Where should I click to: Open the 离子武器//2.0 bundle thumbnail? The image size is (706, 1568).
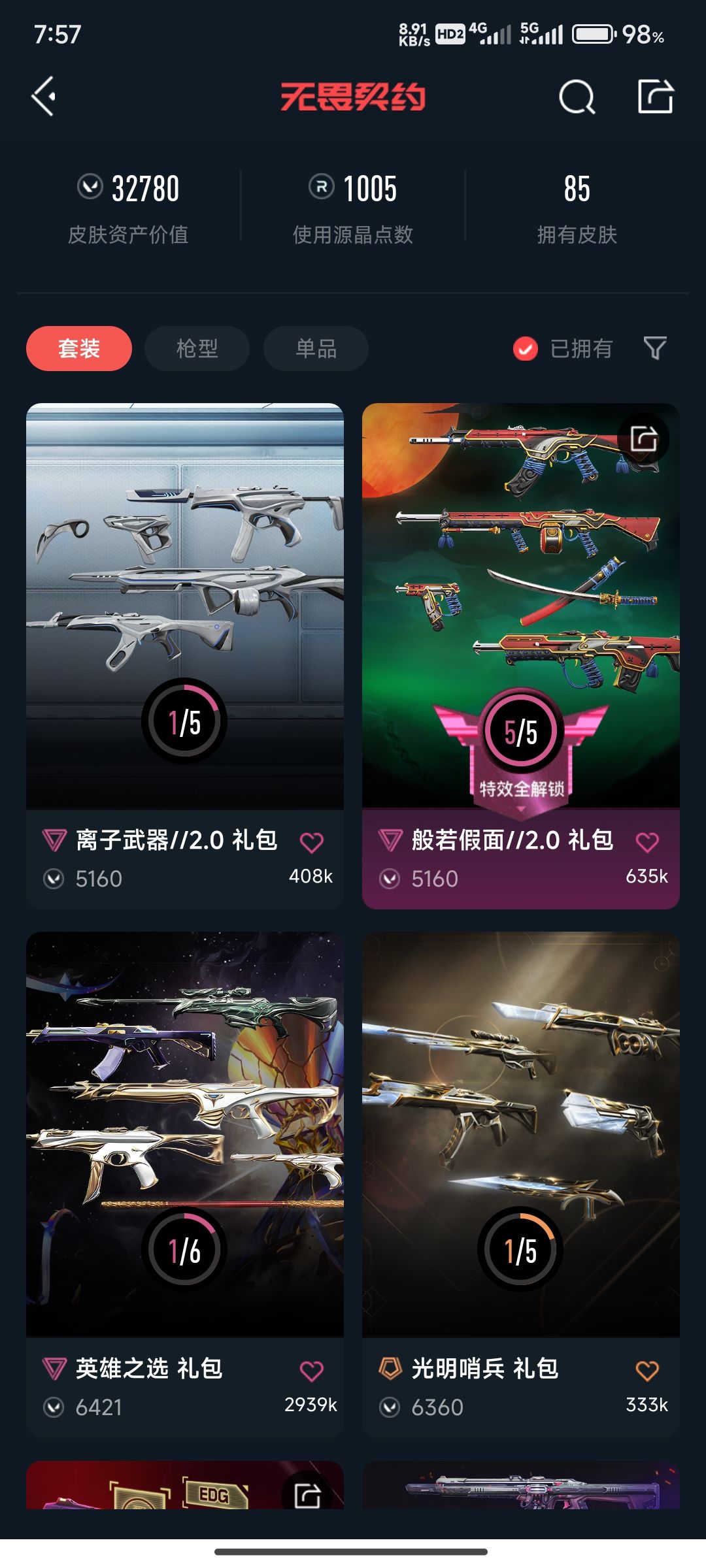pos(185,606)
